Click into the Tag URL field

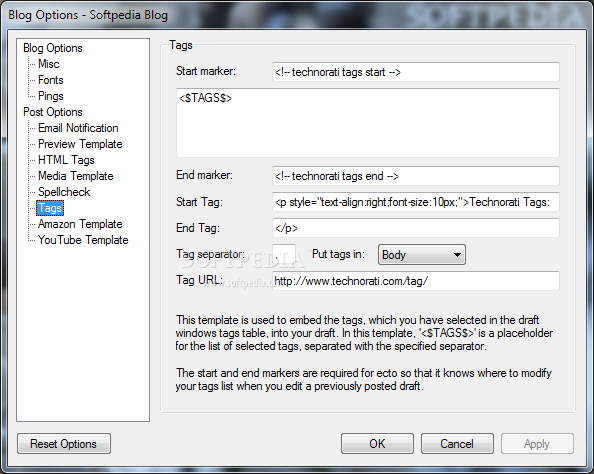coord(416,281)
